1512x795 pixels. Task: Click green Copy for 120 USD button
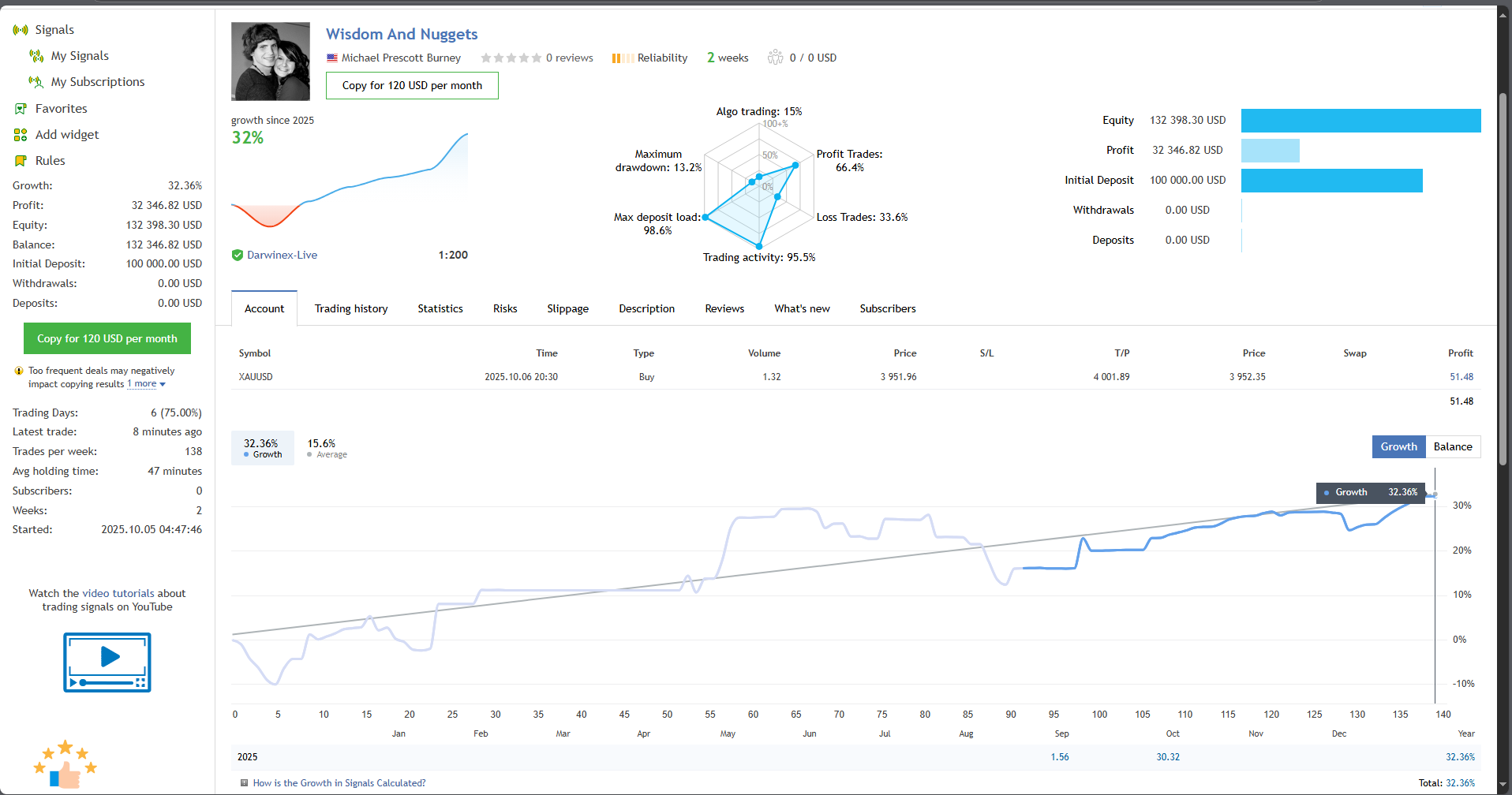107,338
